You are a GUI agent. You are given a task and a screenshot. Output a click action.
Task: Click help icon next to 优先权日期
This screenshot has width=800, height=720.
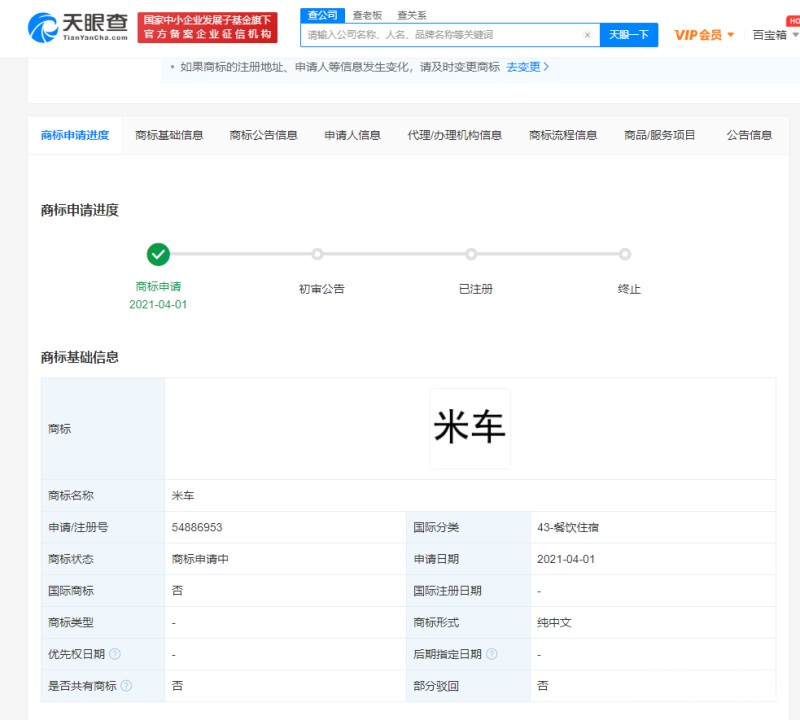coord(115,654)
